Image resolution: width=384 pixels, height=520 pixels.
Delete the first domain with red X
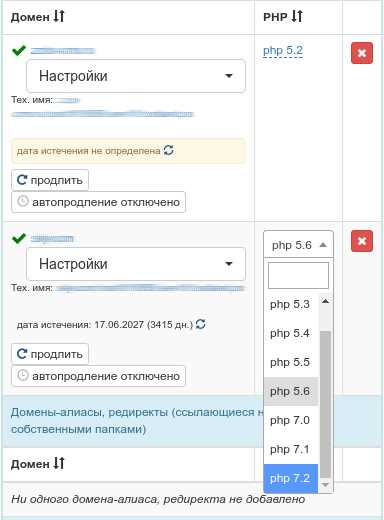tap(362, 53)
